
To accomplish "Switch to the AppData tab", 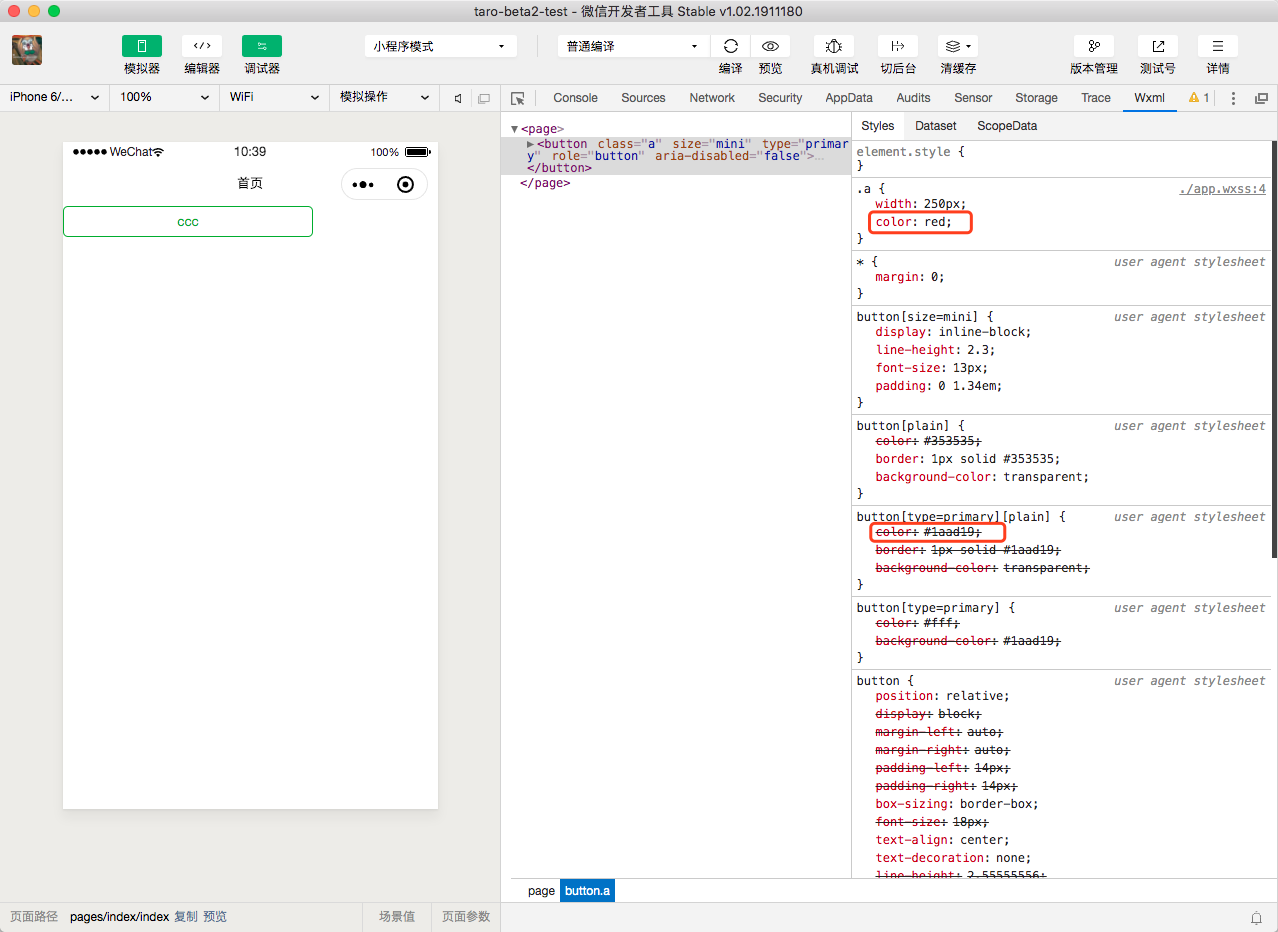I will [x=849, y=98].
